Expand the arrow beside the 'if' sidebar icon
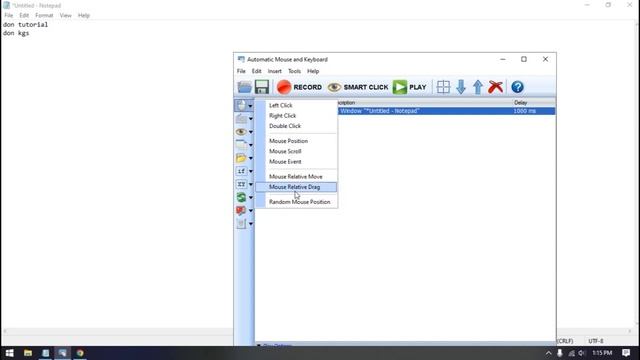 click(251, 171)
